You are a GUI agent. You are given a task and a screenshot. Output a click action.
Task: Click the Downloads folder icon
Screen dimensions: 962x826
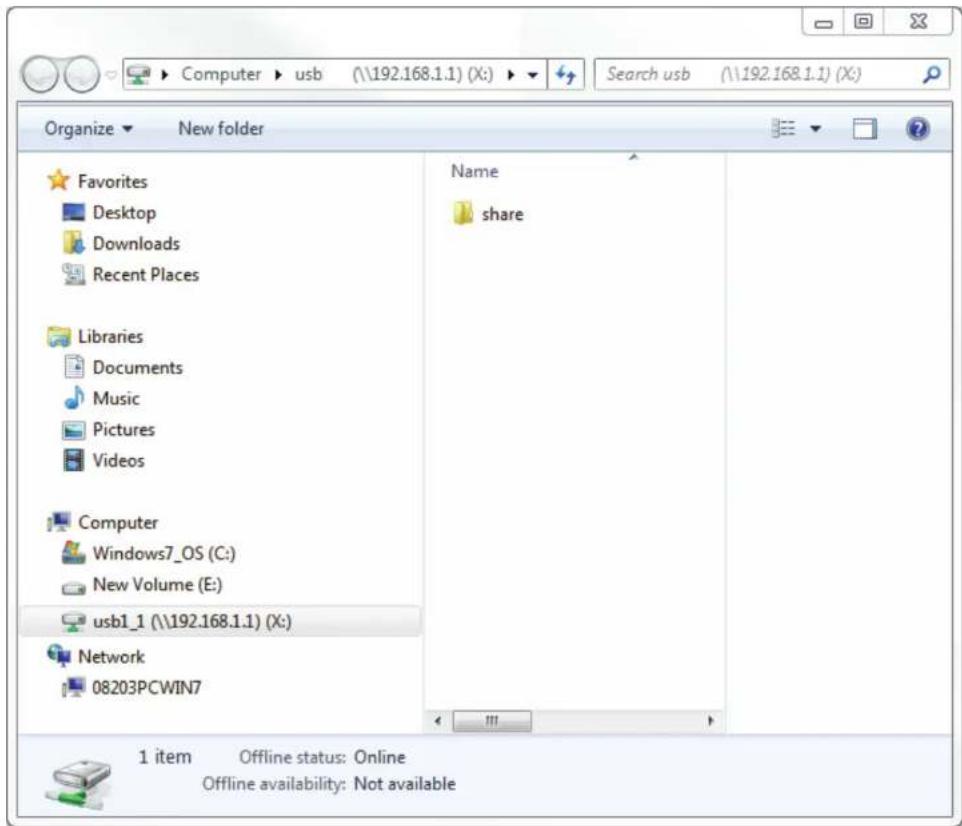coord(74,243)
